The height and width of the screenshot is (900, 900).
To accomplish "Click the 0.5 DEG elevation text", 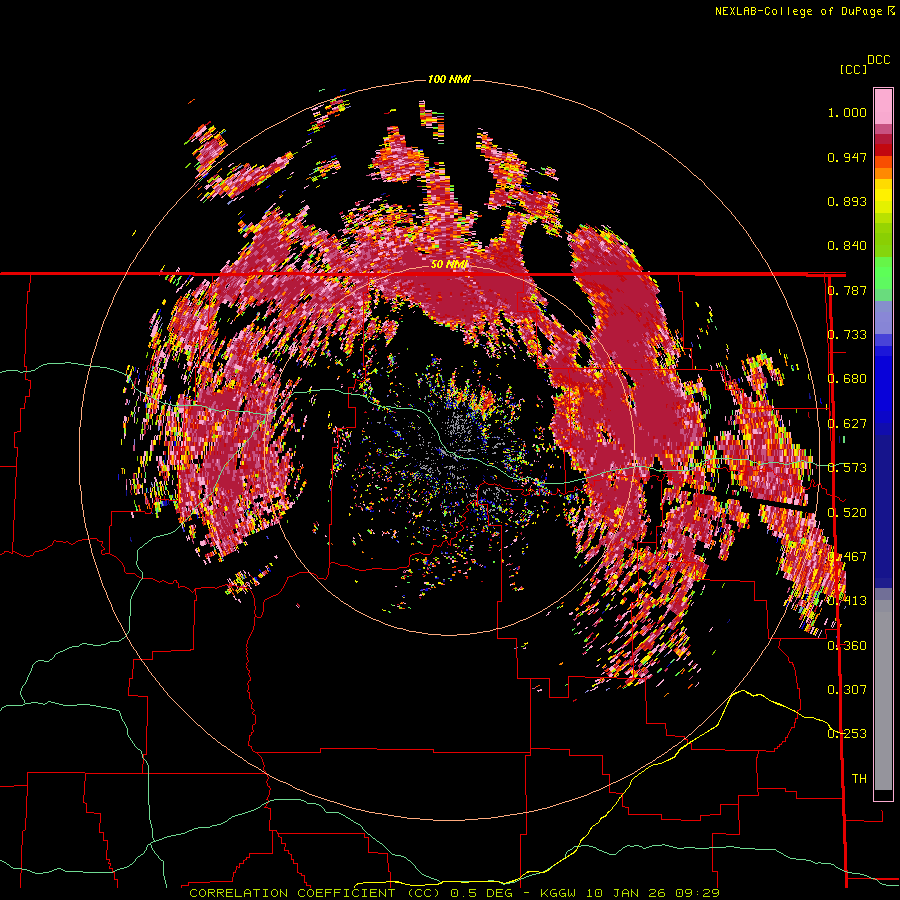I will pyautogui.click(x=481, y=893).
